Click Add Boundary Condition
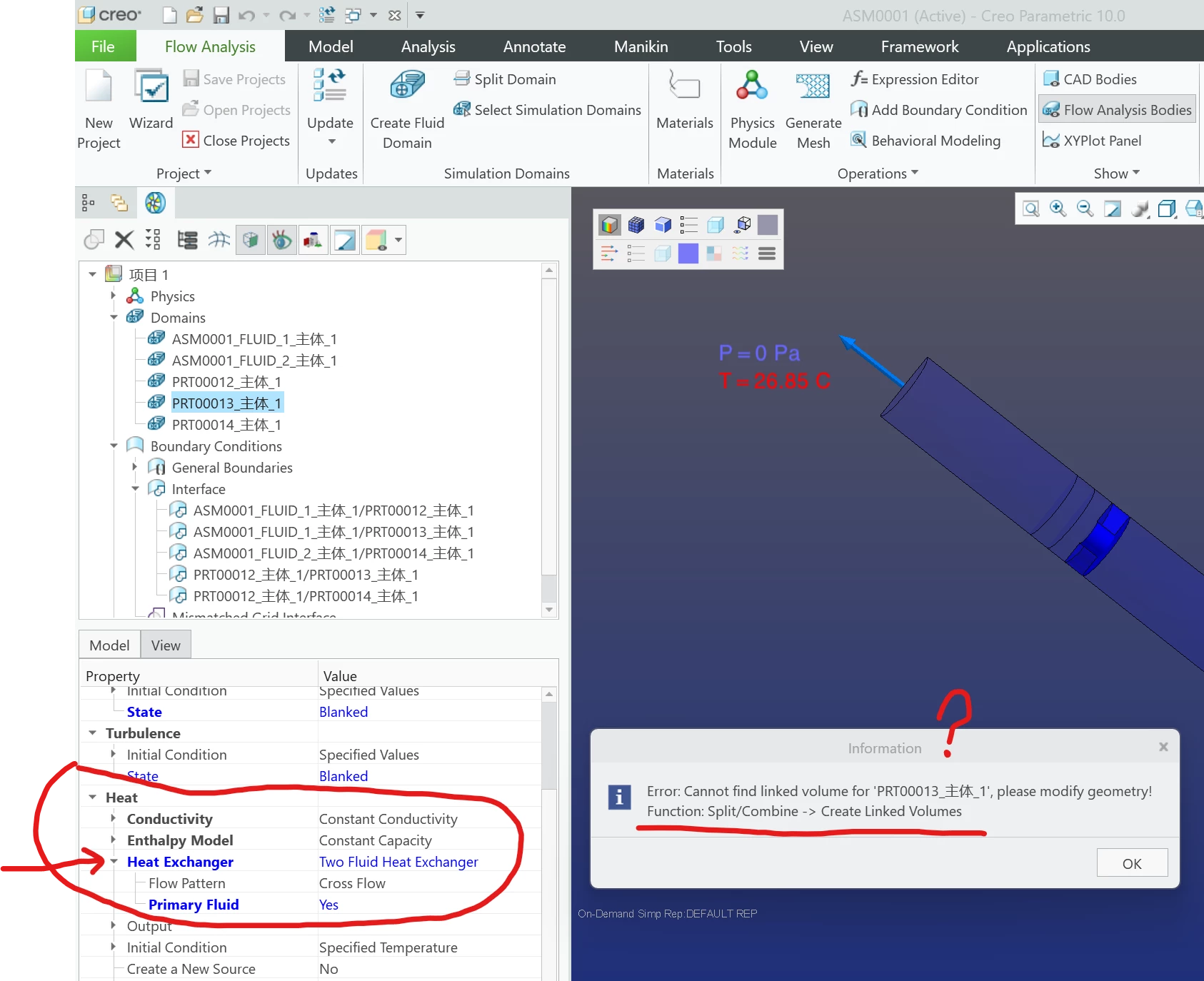 pyautogui.click(x=939, y=110)
